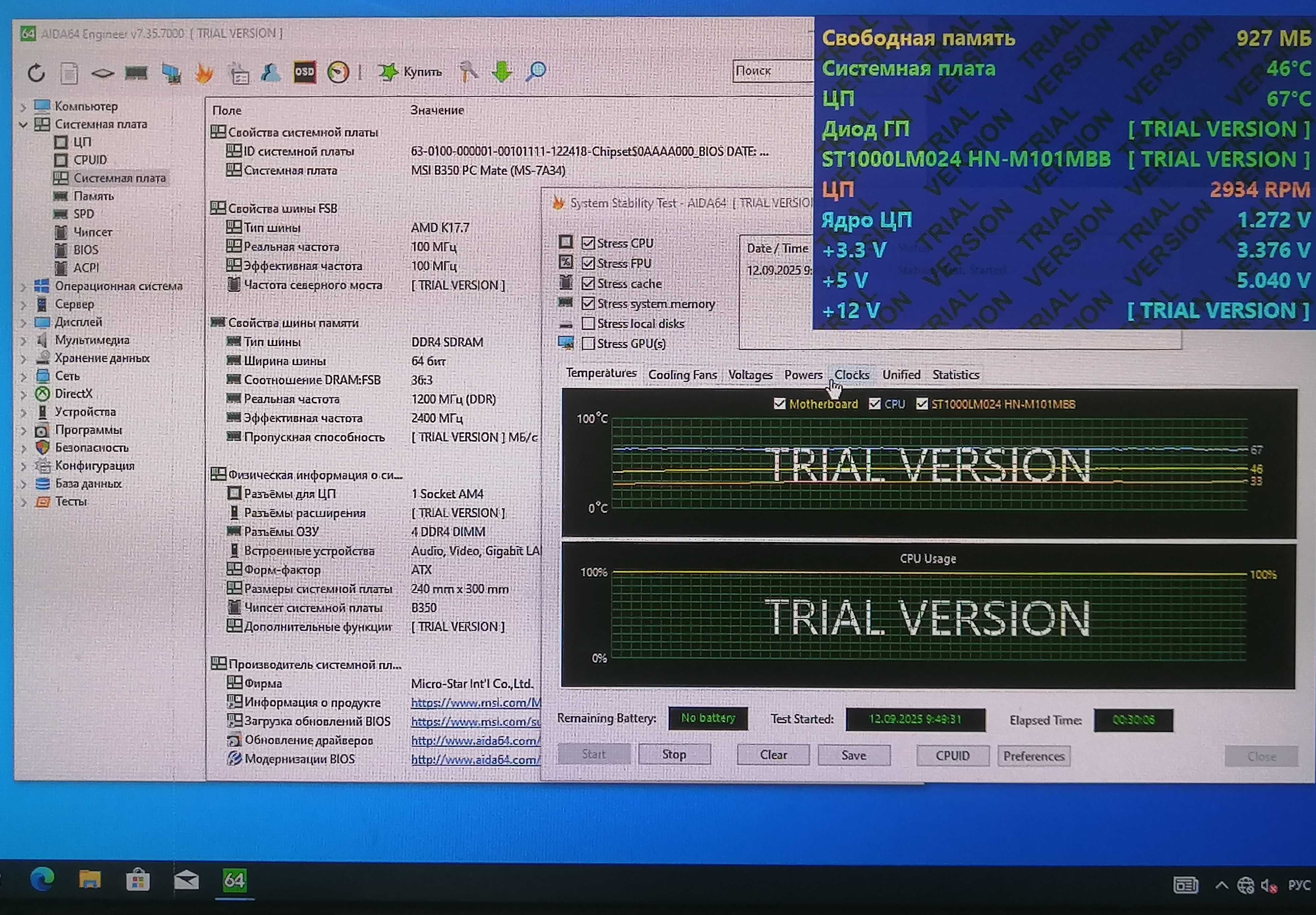Image resolution: width=1316 pixels, height=915 pixels.
Task: Open the Report page icon
Action: (x=69, y=74)
